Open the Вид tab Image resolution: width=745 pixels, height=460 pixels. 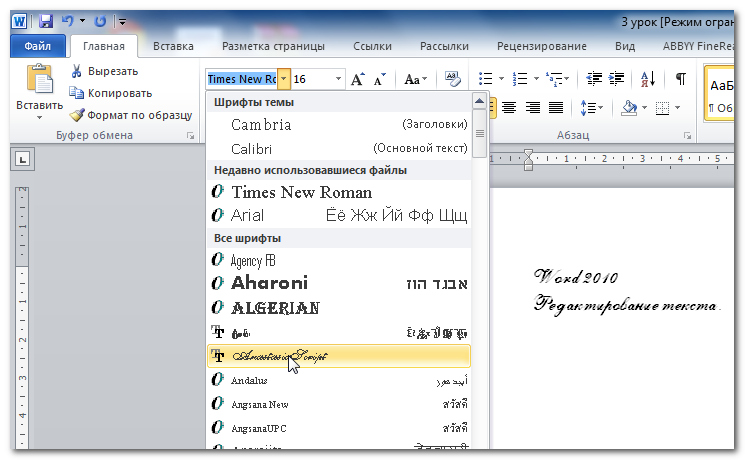(x=625, y=46)
